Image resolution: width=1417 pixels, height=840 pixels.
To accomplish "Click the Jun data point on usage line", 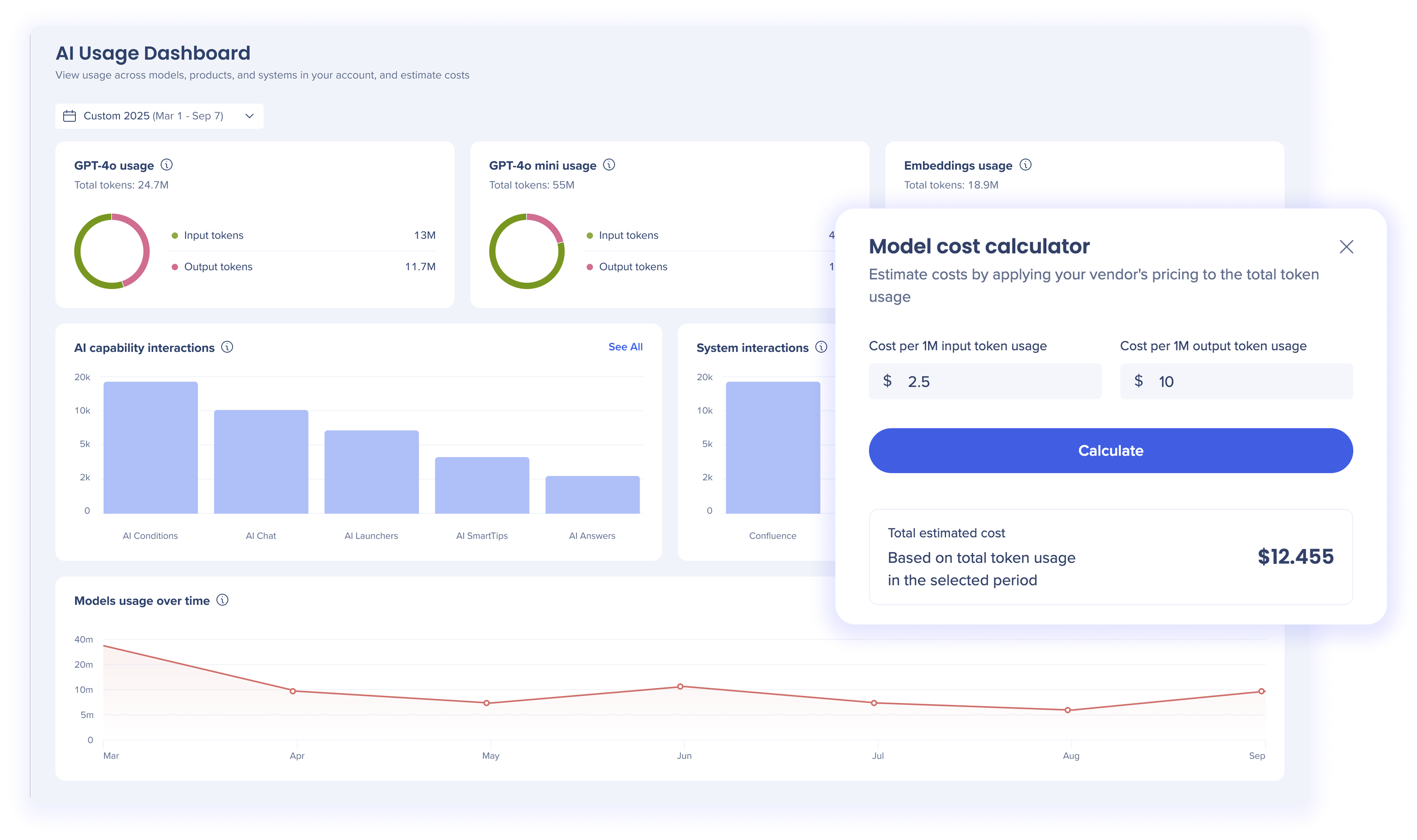I will click(x=680, y=687).
